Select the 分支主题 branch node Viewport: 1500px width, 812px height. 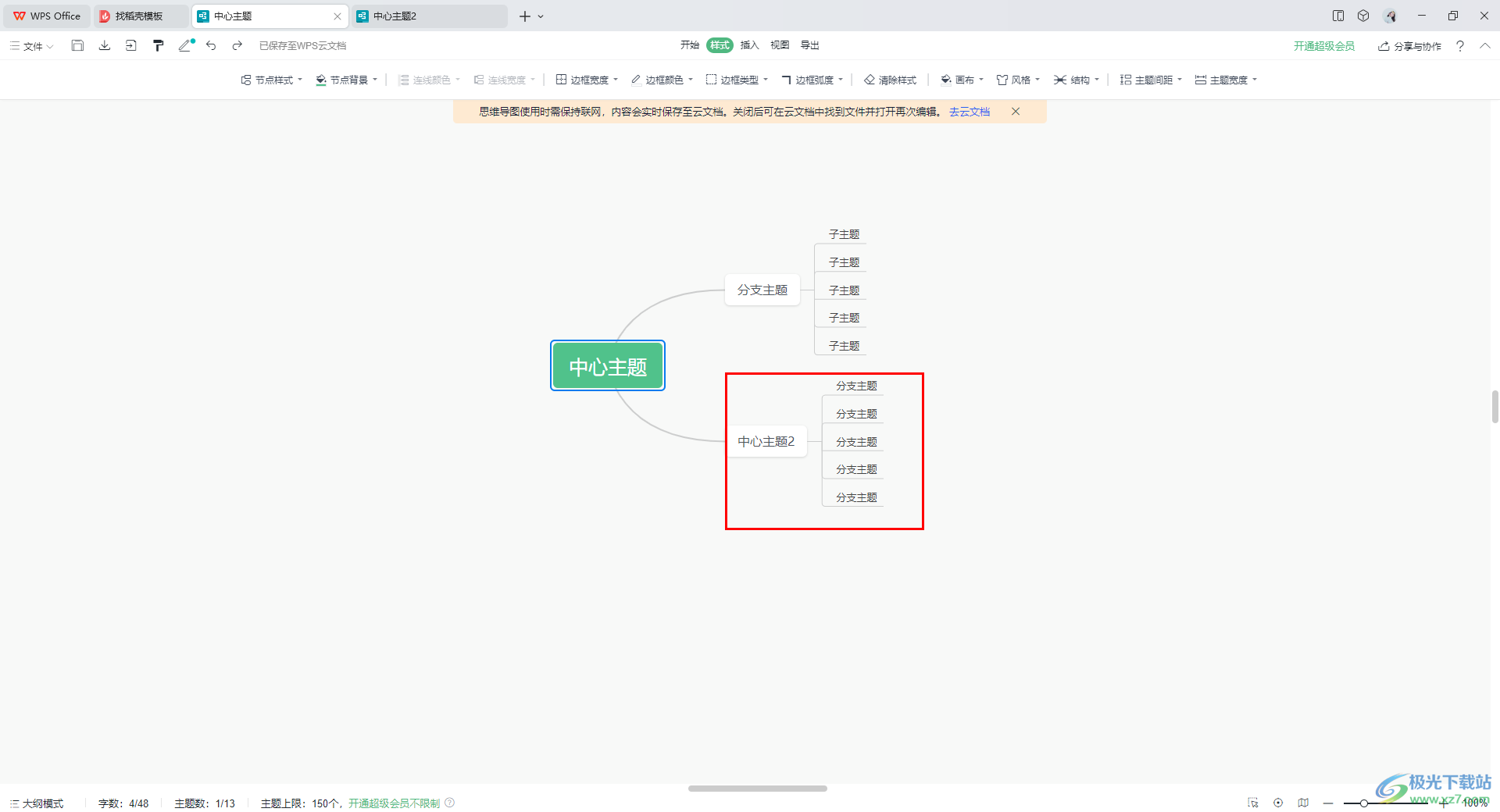pos(762,290)
